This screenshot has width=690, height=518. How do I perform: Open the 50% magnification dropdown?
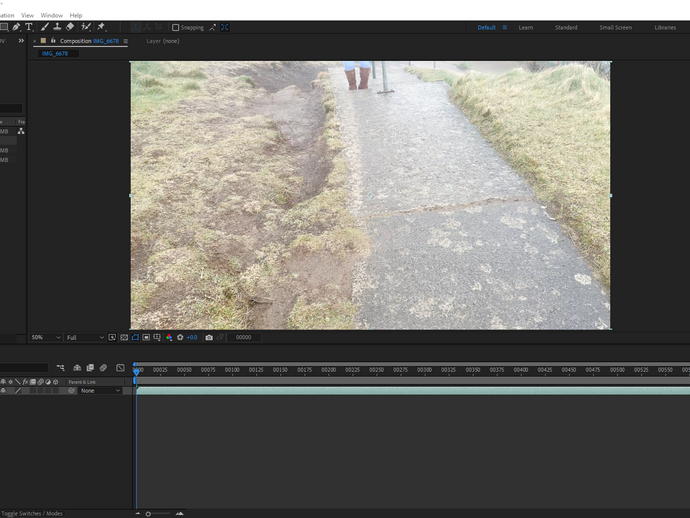point(46,337)
